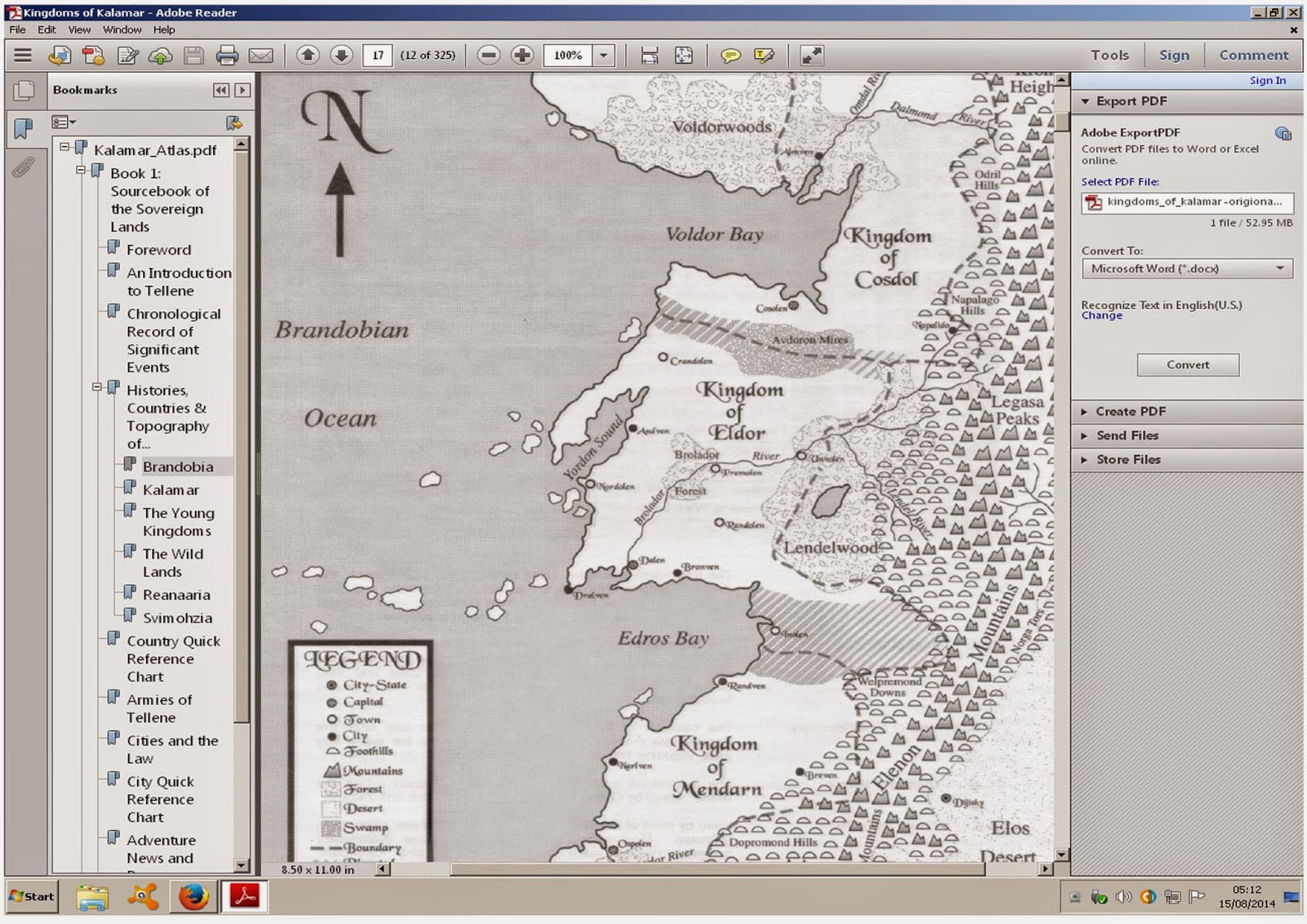Select the Brandobia bookmark
This screenshot has width=1307, height=924.
click(178, 466)
